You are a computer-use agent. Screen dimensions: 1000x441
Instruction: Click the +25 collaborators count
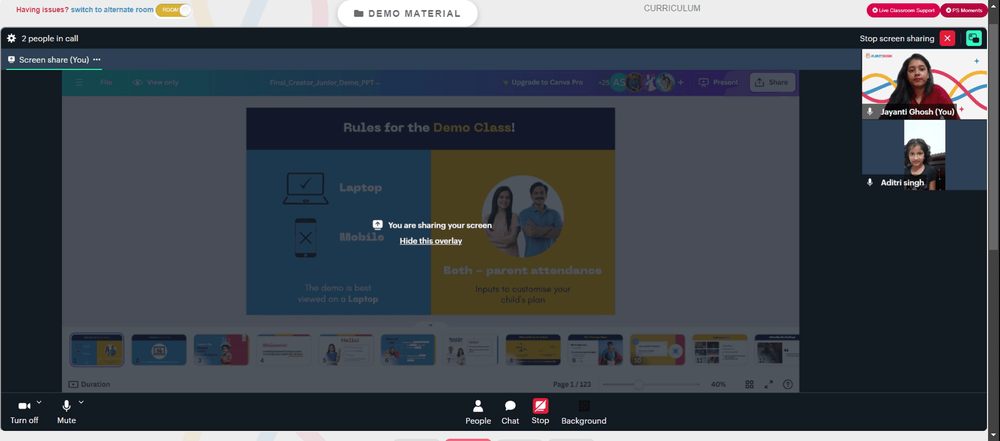(x=603, y=82)
